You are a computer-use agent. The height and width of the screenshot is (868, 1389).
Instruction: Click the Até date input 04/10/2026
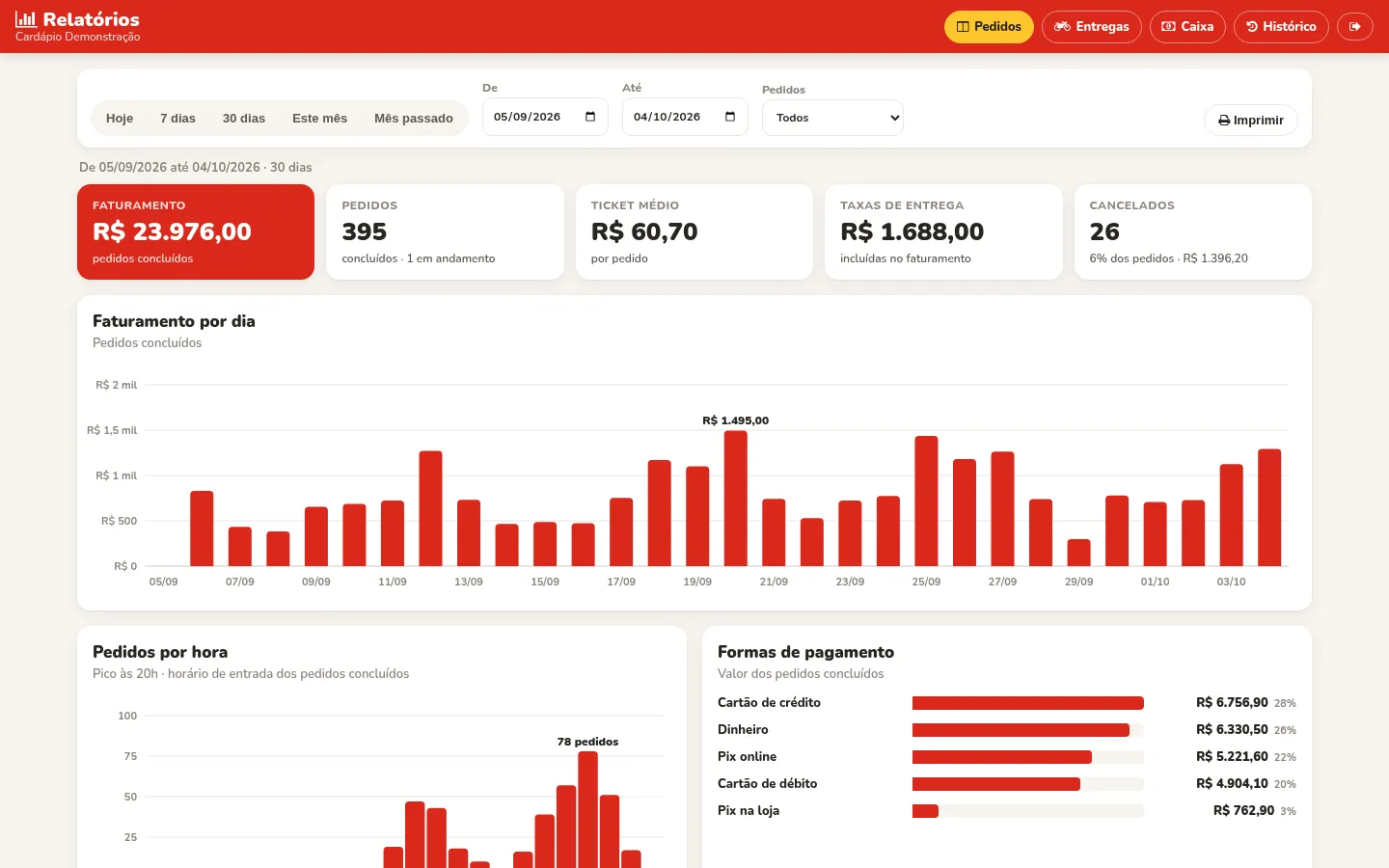tap(685, 117)
